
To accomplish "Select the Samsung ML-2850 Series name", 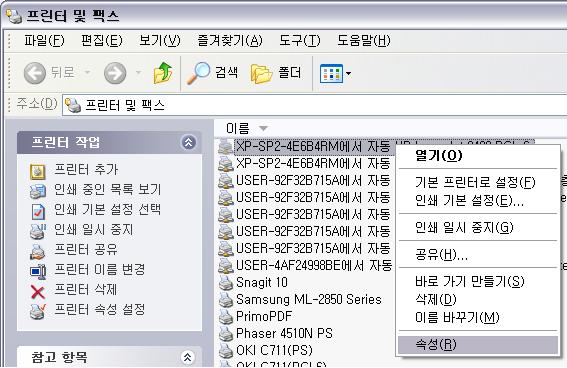I will click(x=309, y=300).
